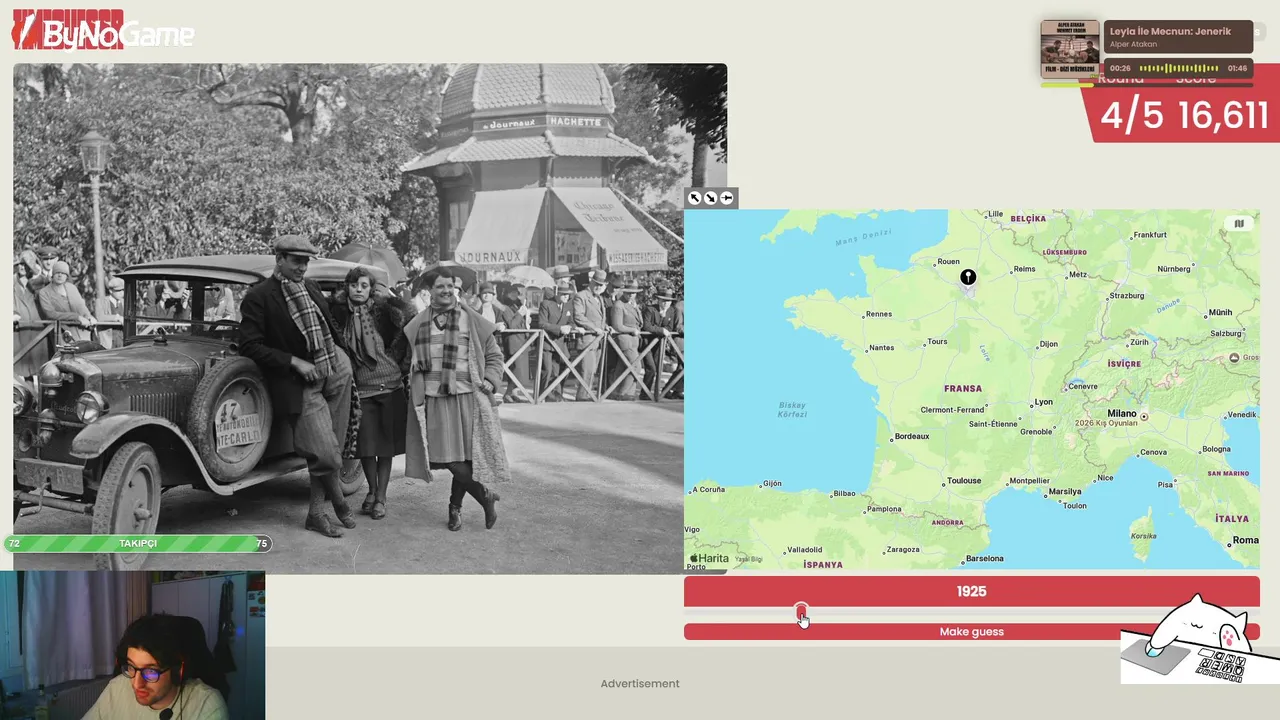
Task: Click Strazburg on the map
Action: (x=1126, y=296)
